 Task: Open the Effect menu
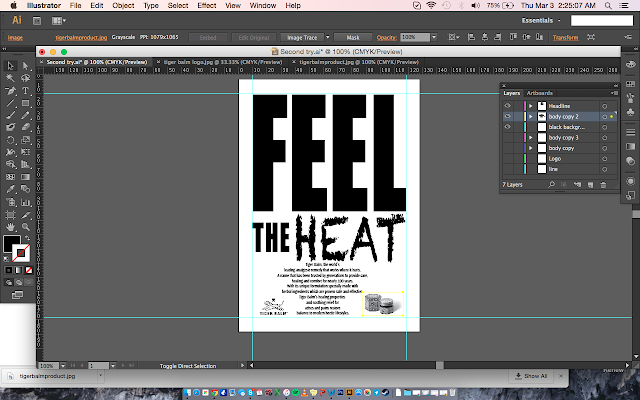pos(207,5)
